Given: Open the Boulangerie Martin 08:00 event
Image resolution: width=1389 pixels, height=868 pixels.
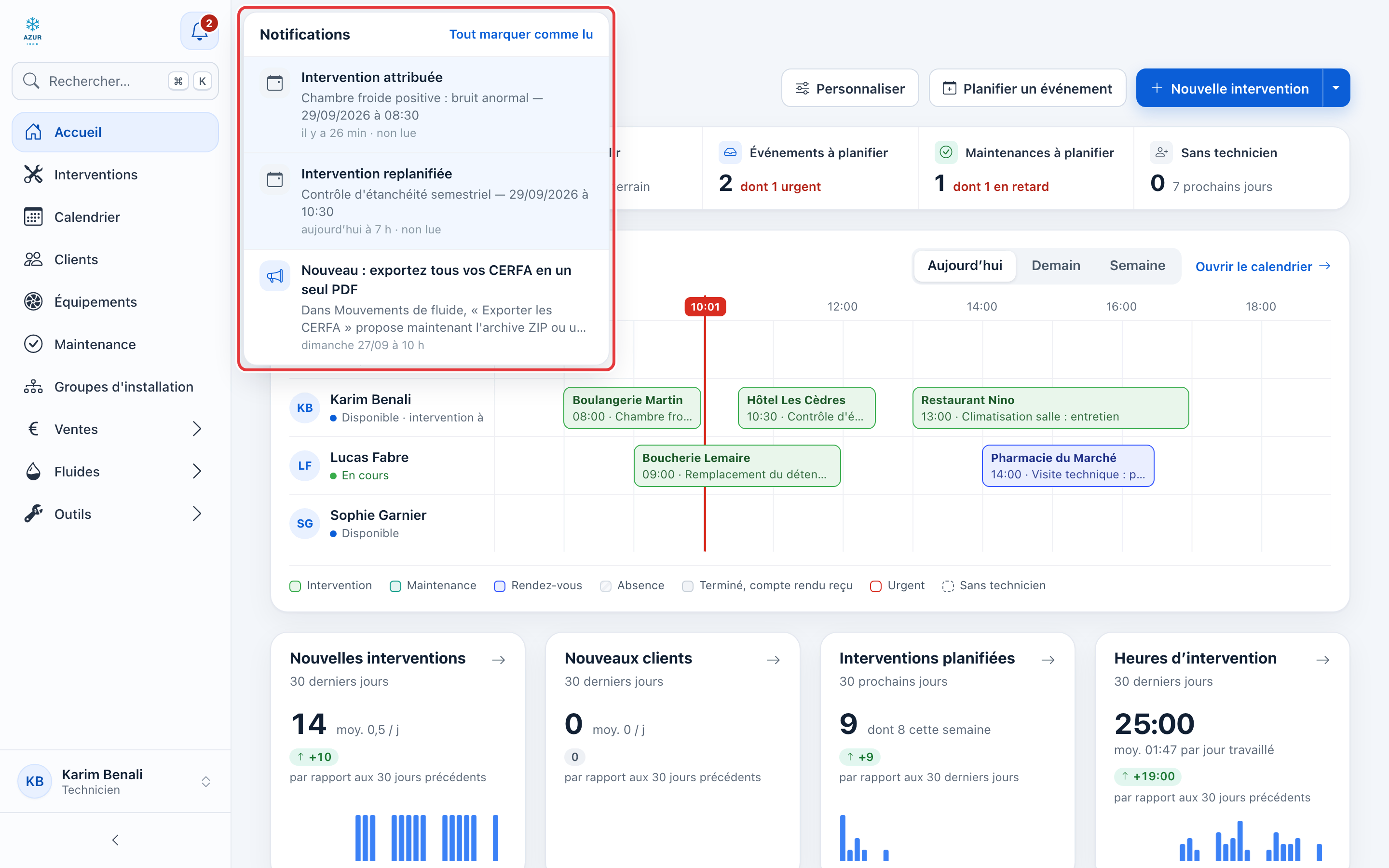Looking at the screenshot, I should (632, 407).
